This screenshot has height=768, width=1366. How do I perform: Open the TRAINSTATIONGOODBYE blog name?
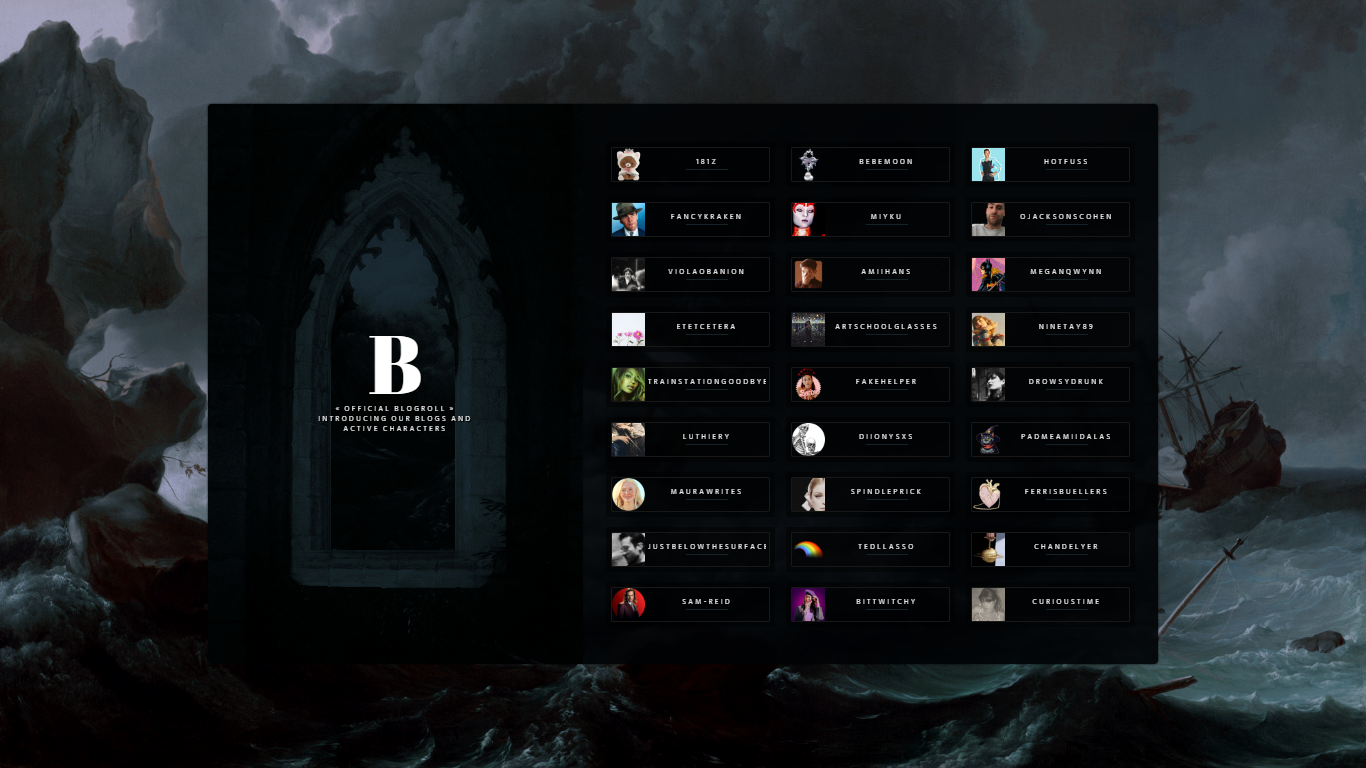point(707,382)
